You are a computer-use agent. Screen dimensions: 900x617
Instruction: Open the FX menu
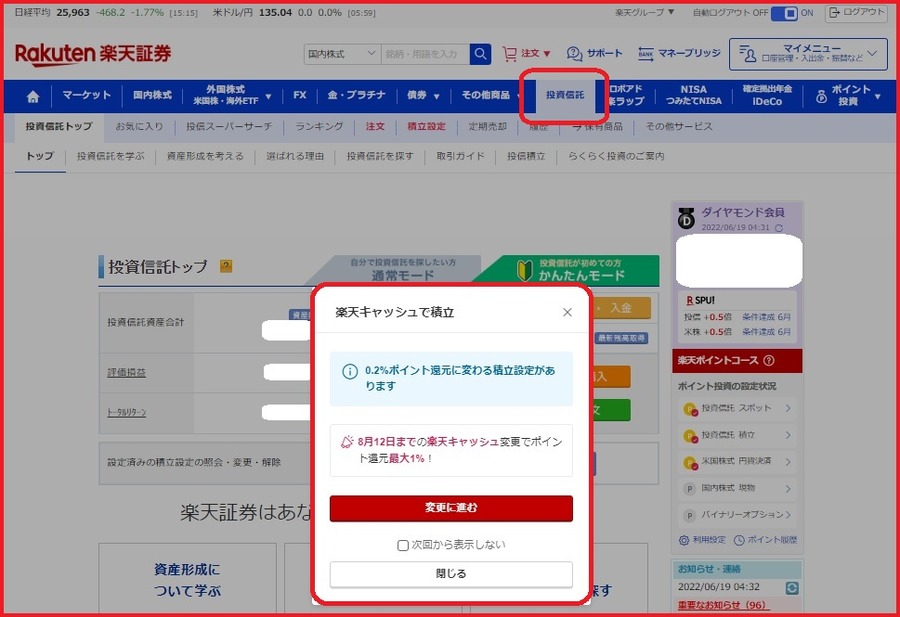[x=300, y=95]
